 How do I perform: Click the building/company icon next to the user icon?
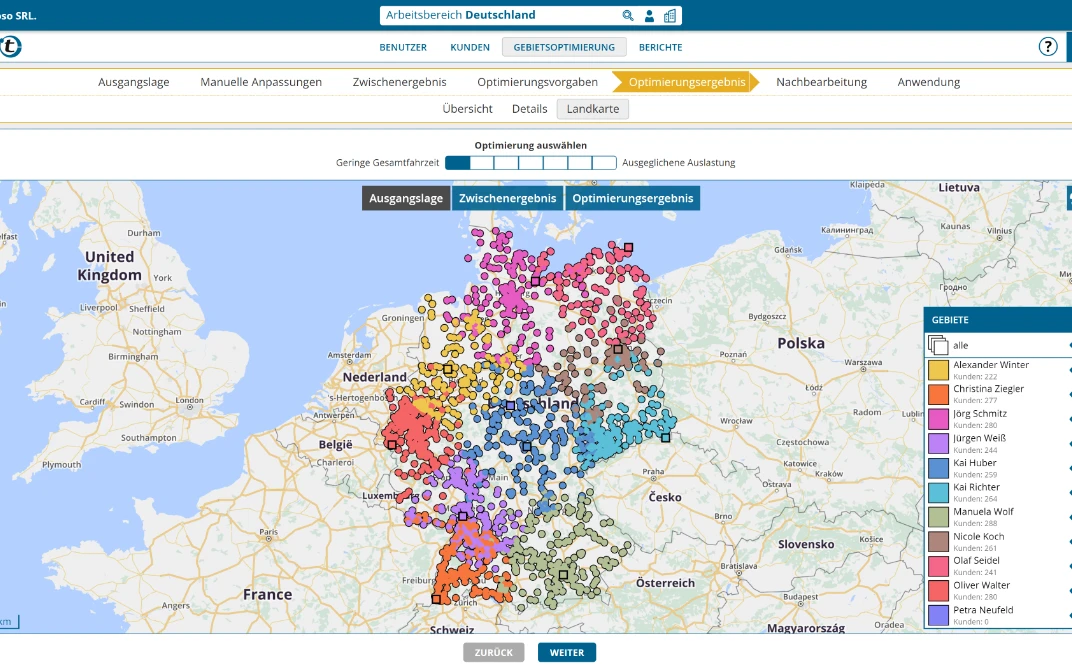click(671, 15)
